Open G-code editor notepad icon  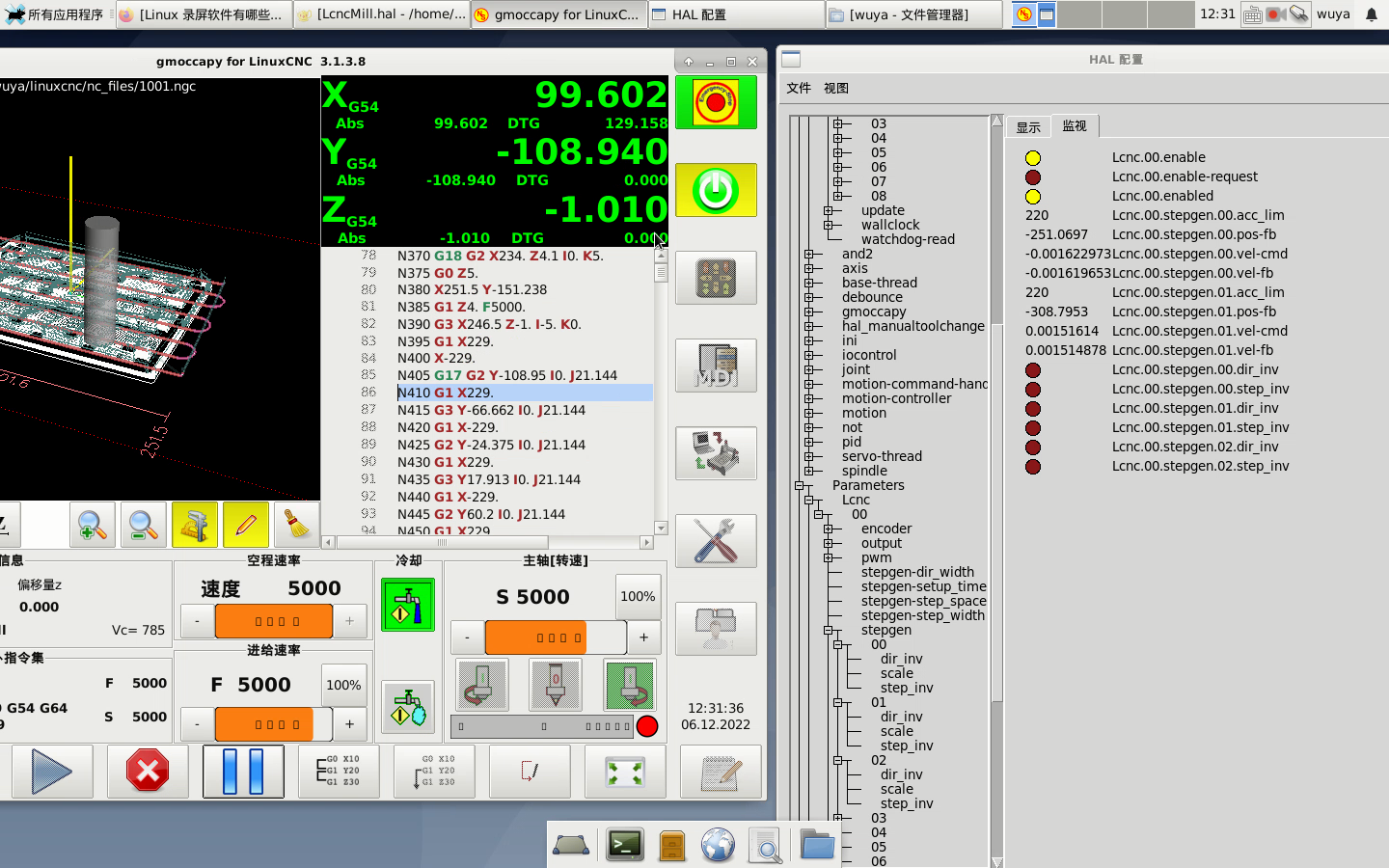721,772
